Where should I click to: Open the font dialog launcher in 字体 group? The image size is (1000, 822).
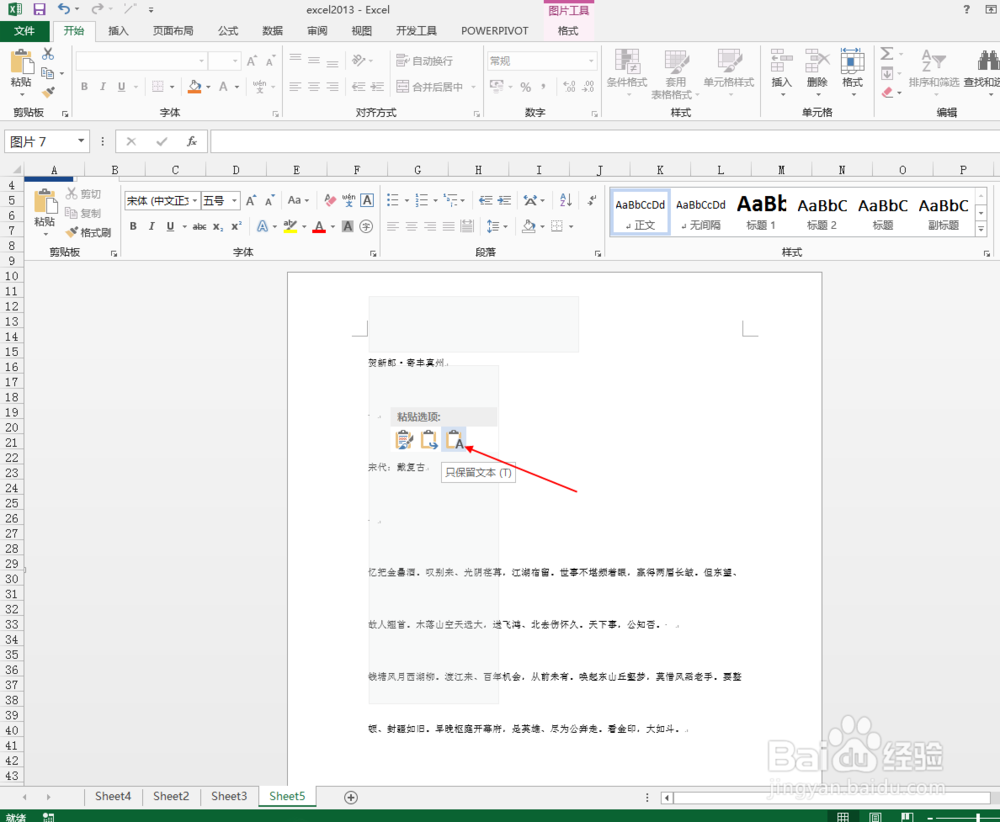(x=276, y=114)
